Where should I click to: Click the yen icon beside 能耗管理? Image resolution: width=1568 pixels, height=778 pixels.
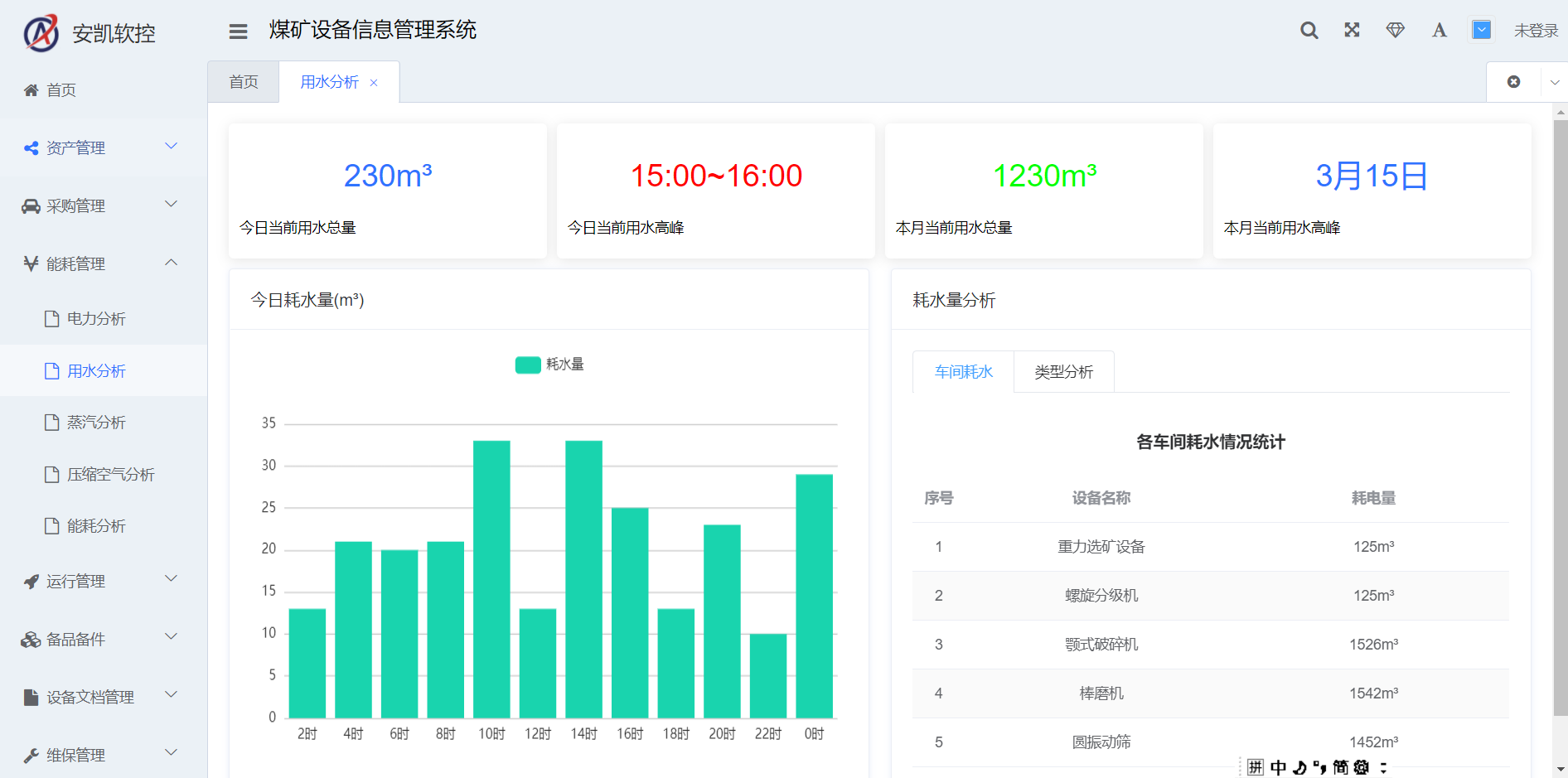31,263
